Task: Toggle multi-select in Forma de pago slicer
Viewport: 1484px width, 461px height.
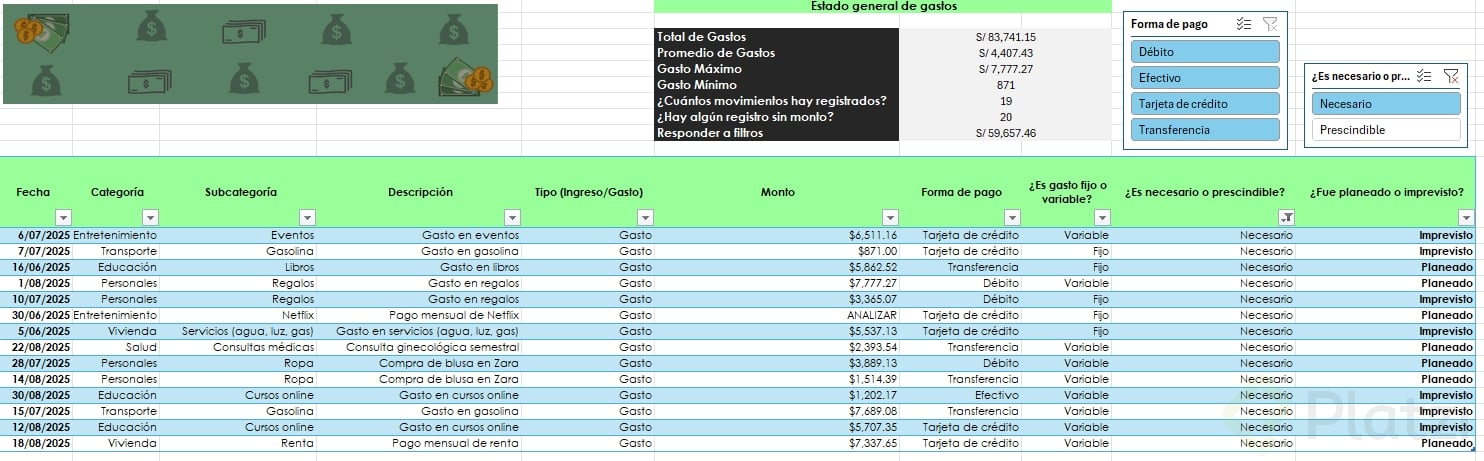Action: coord(1244,24)
